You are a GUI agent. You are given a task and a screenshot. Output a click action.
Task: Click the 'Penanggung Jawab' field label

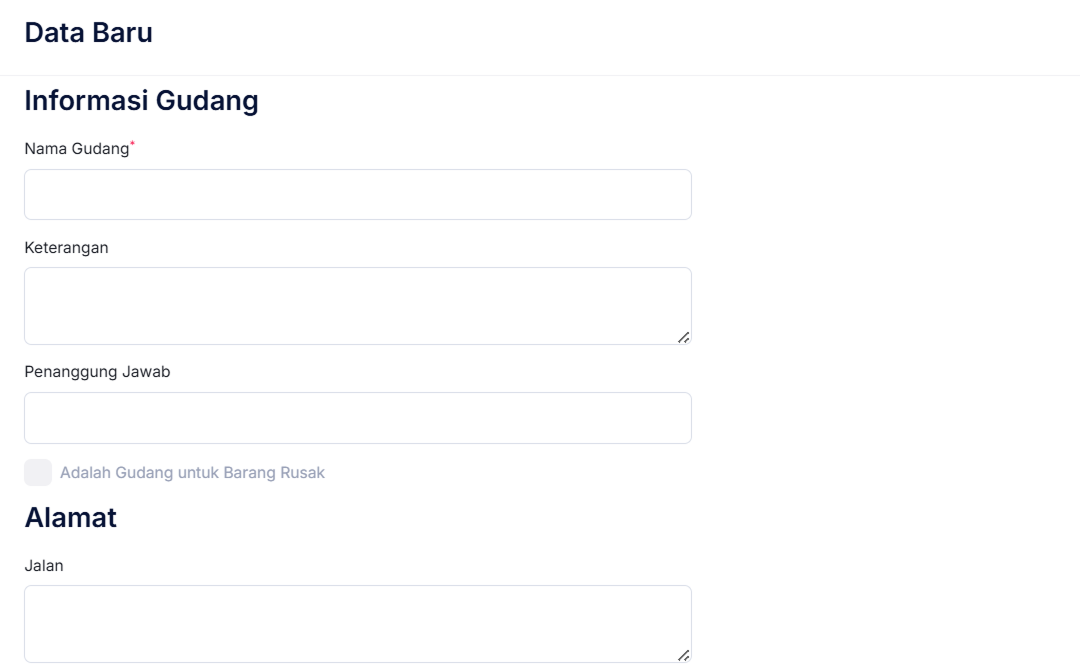(x=97, y=372)
